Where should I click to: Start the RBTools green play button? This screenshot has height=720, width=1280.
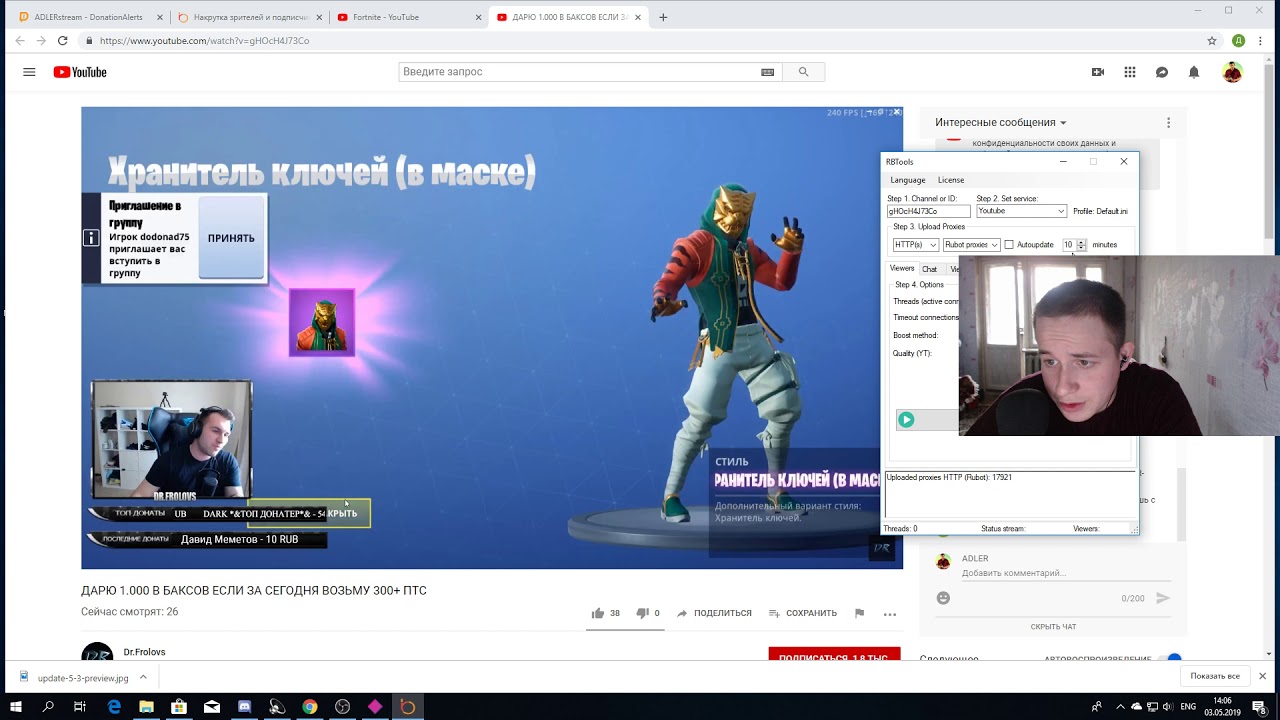pos(906,420)
